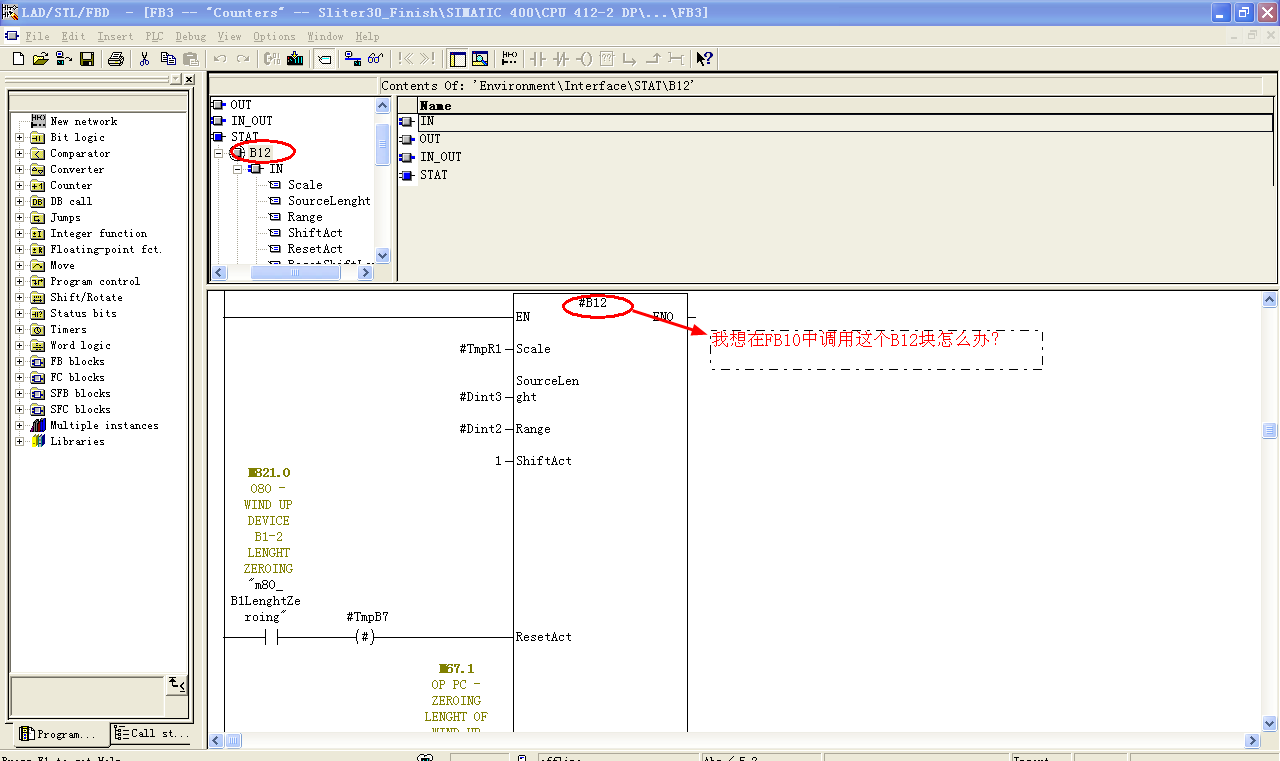1280x761 pixels.
Task: Select the Multiple instances tree item
Action: click(x=104, y=426)
